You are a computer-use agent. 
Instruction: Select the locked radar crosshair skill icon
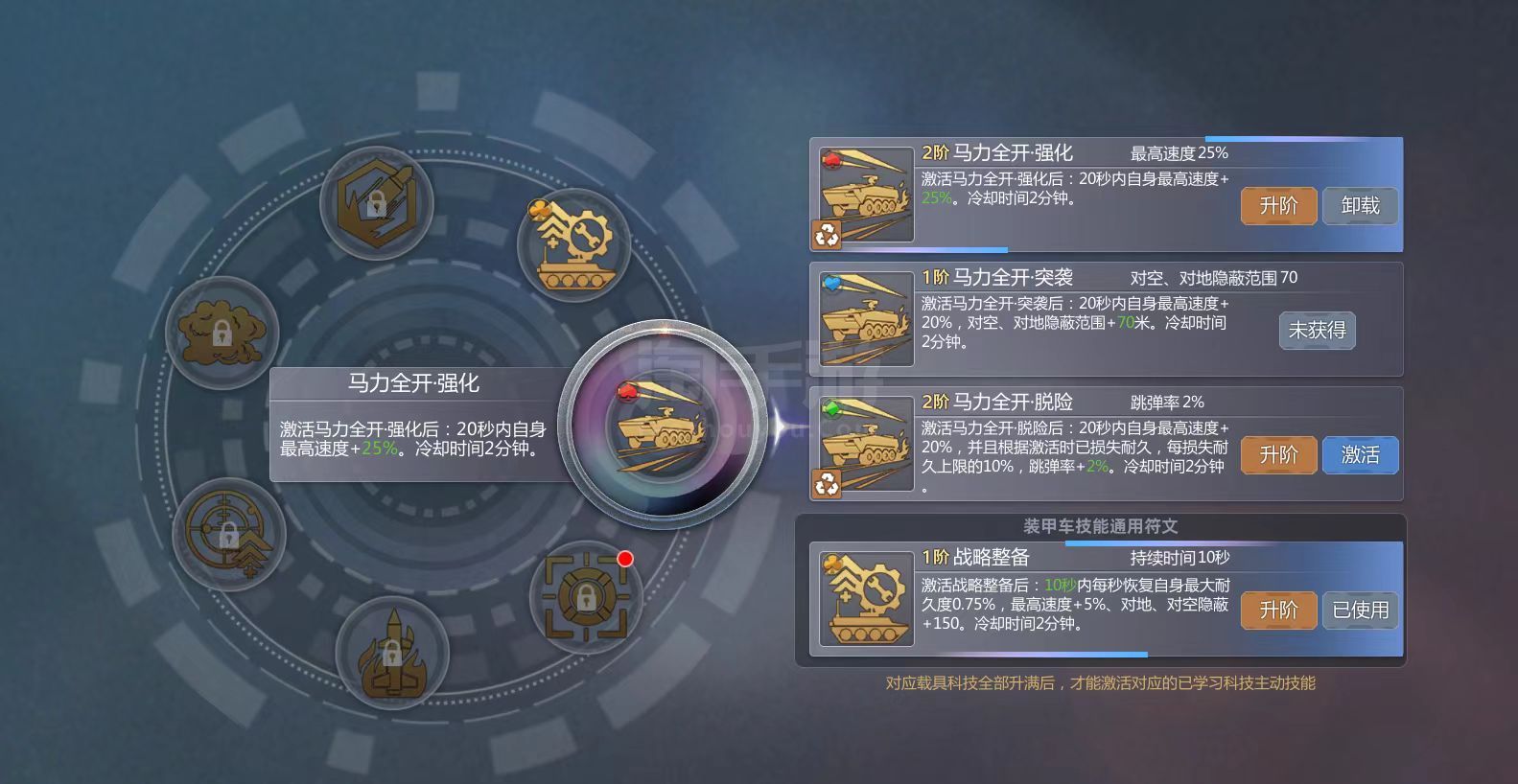(x=228, y=534)
